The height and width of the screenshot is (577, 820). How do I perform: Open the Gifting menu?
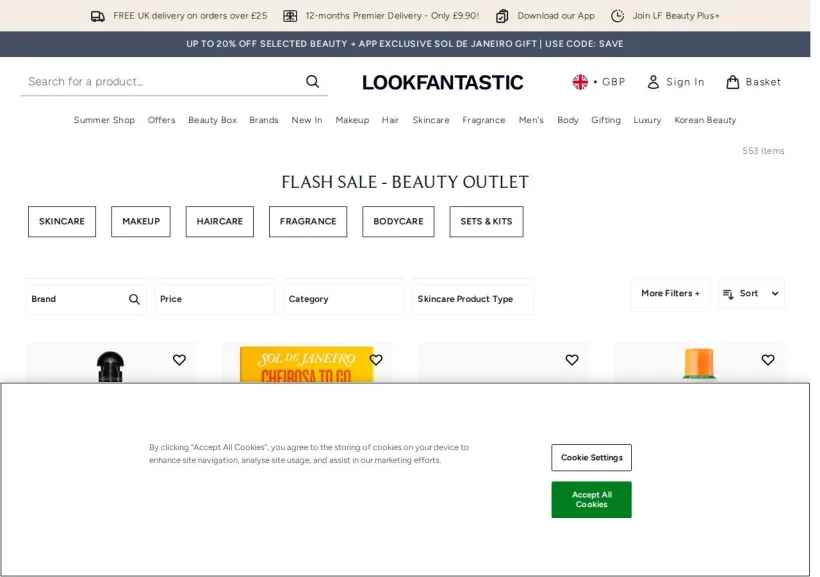[x=606, y=120]
